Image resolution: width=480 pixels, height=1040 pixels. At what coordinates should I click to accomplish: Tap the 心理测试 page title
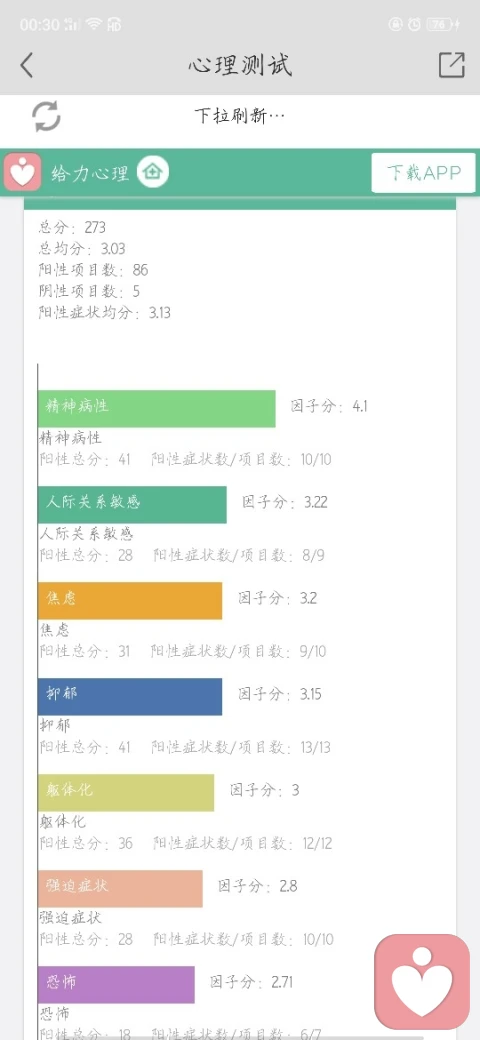click(x=240, y=66)
